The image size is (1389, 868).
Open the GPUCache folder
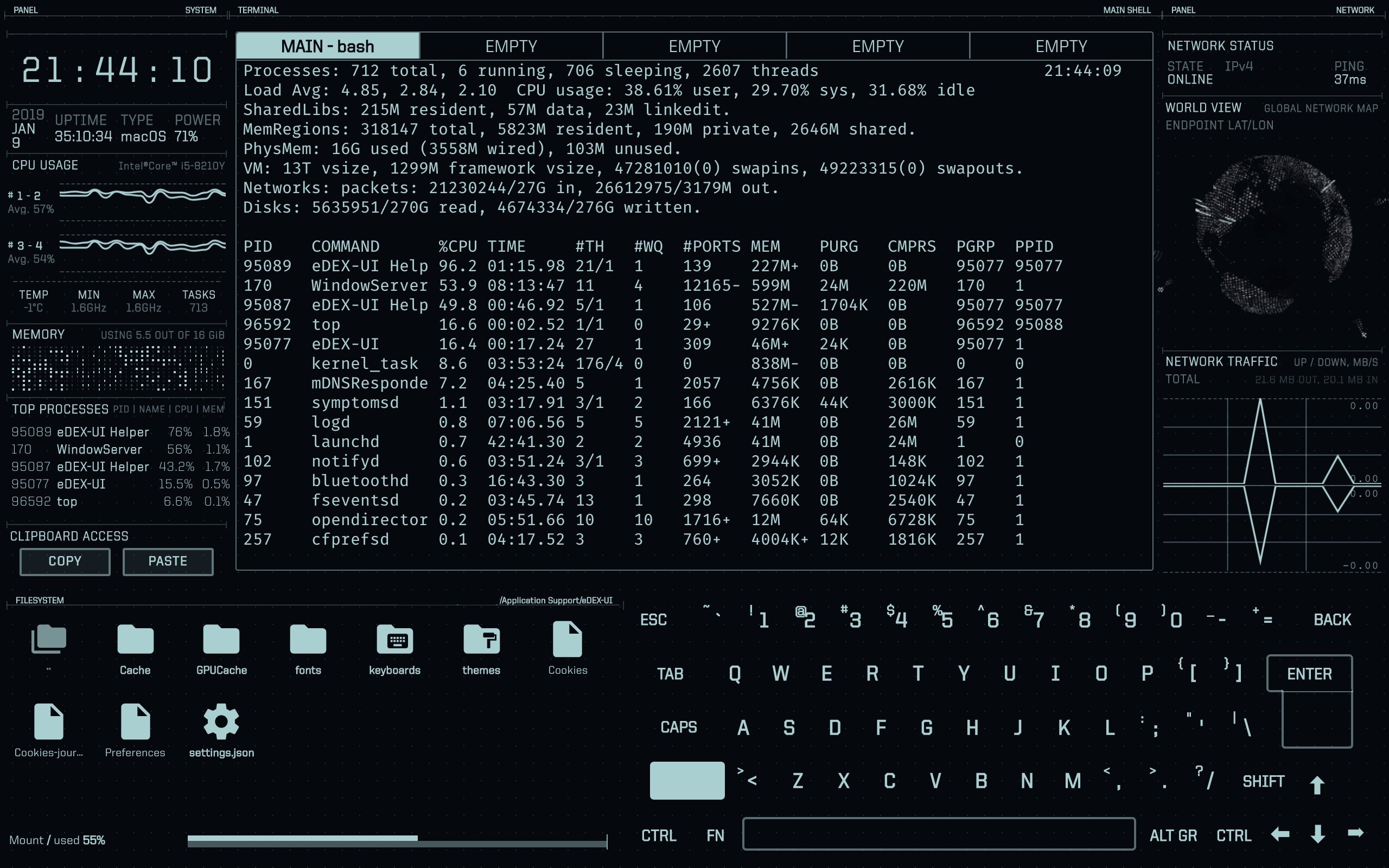tap(221, 640)
